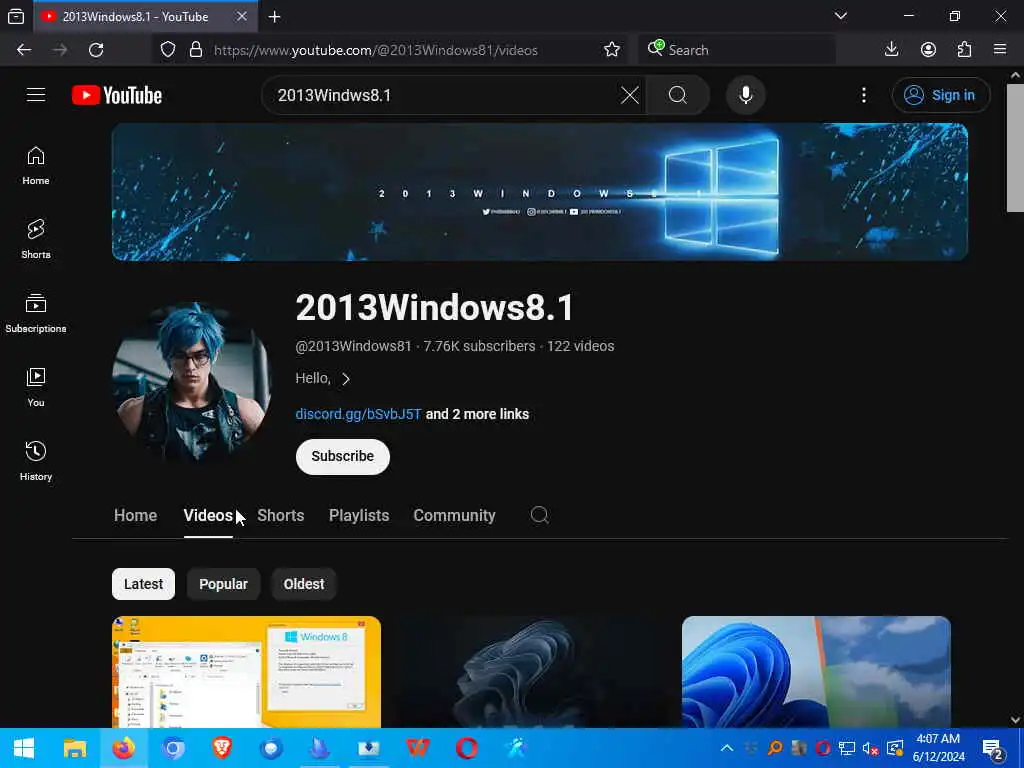Go back with browser back arrow
The image size is (1024, 768).
[24, 50]
